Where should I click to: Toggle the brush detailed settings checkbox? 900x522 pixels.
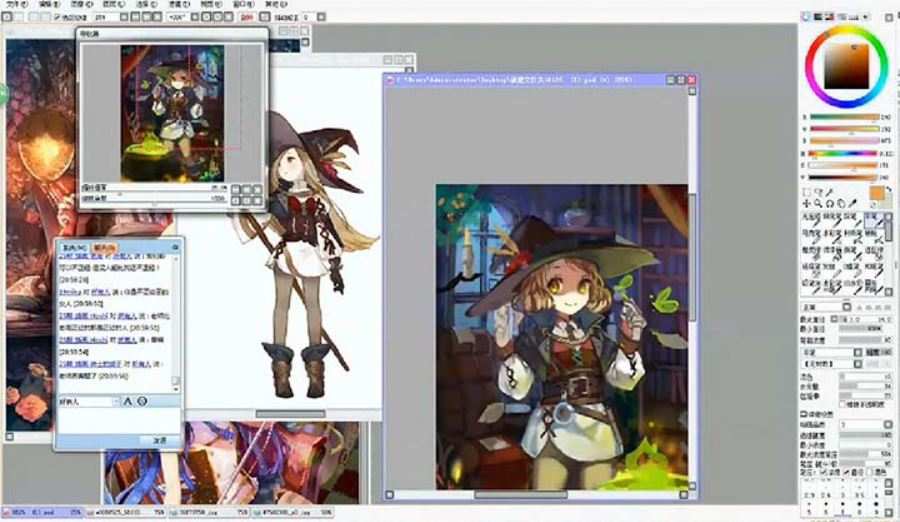tap(803, 413)
